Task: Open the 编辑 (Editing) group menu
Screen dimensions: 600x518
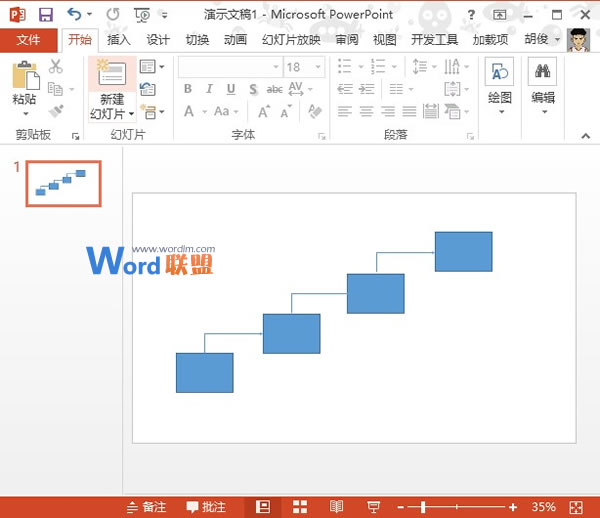Action: point(542,86)
